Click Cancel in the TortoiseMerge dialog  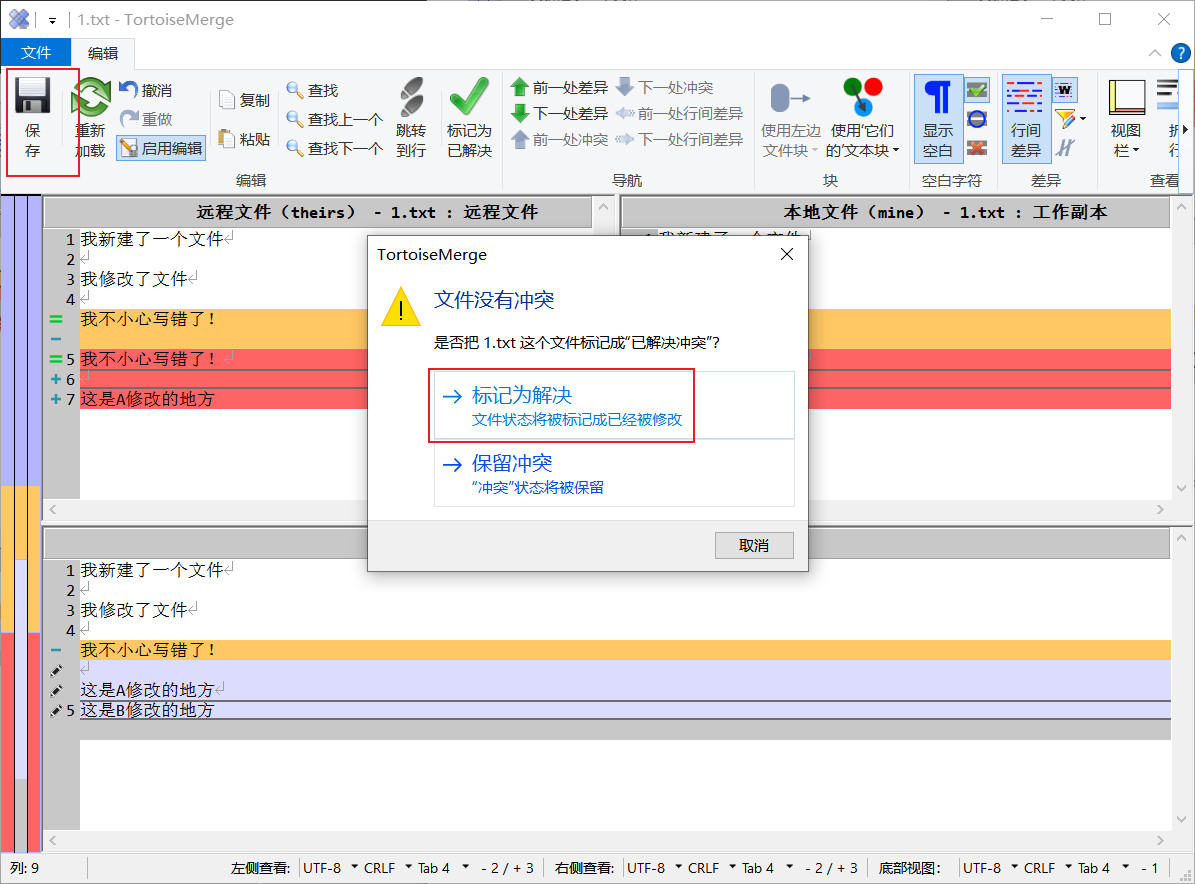point(754,546)
